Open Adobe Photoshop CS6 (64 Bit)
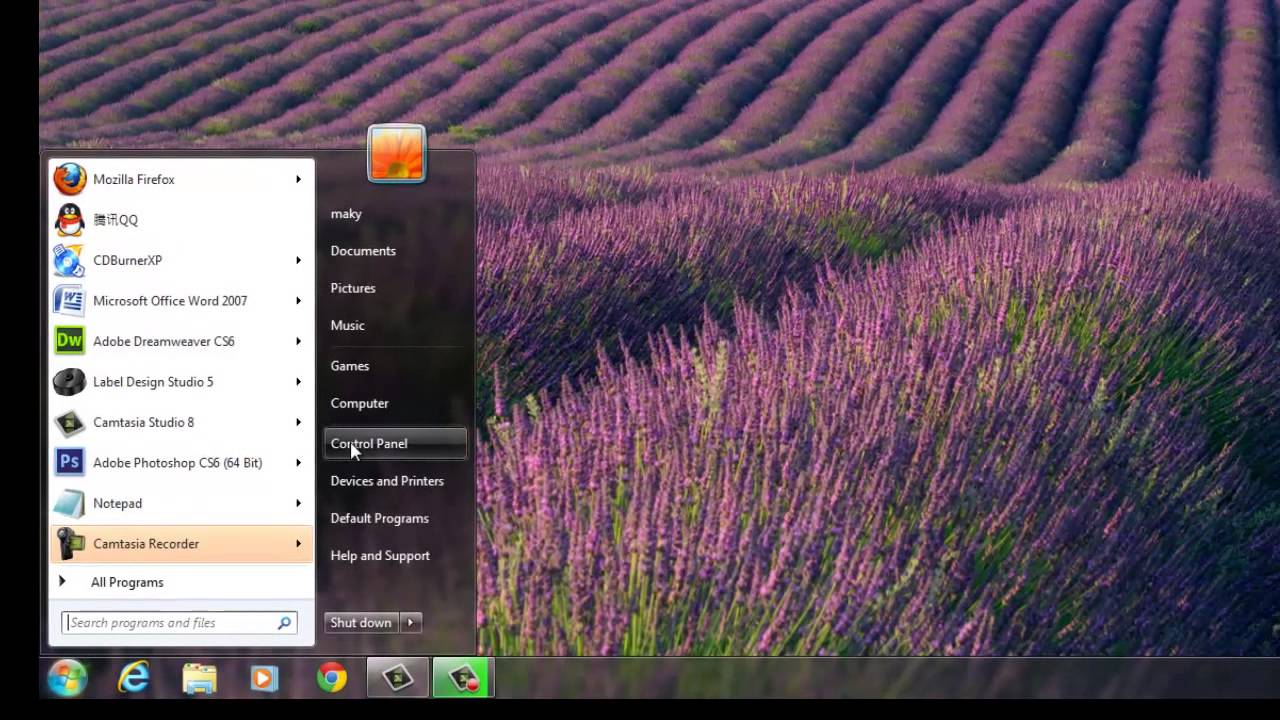This screenshot has width=1280, height=720. [177, 462]
